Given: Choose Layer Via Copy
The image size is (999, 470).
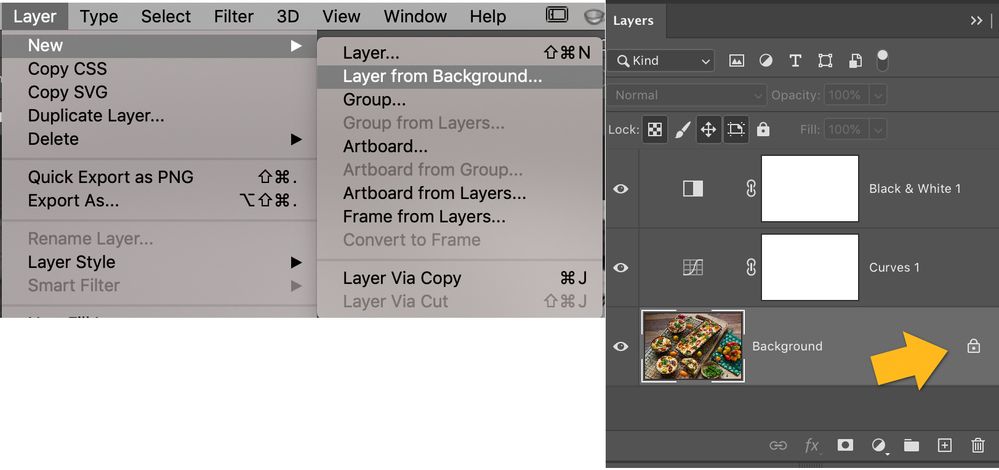Looking at the screenshot, I should [460, 278].
